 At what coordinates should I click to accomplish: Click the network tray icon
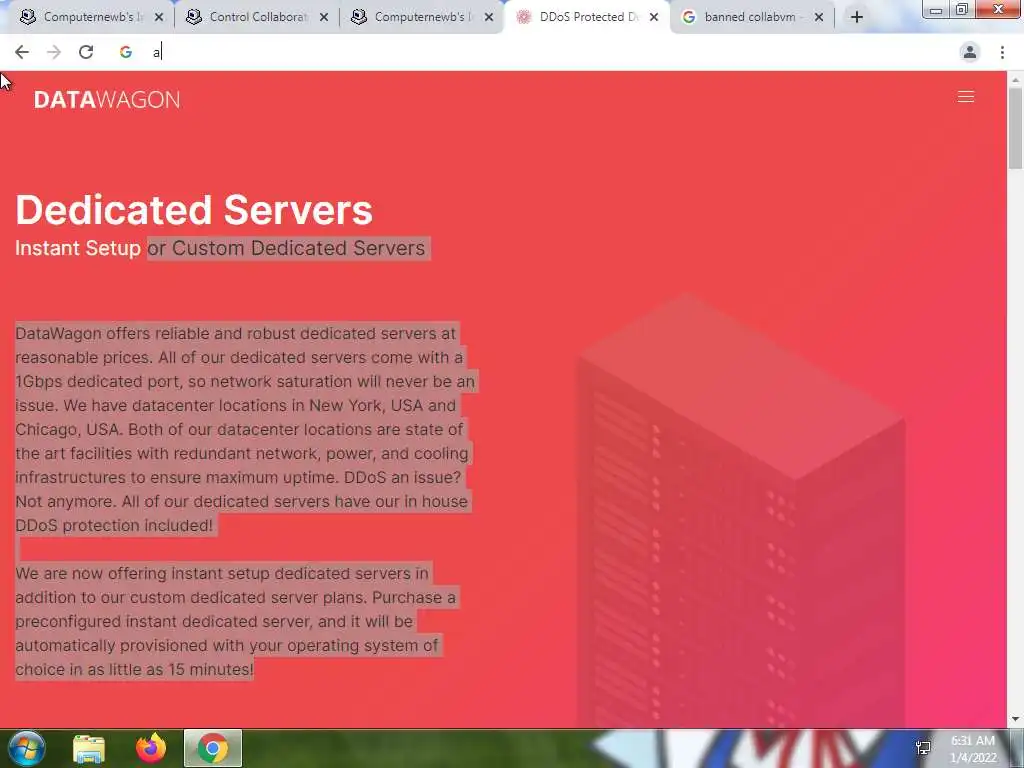(923, 748)
